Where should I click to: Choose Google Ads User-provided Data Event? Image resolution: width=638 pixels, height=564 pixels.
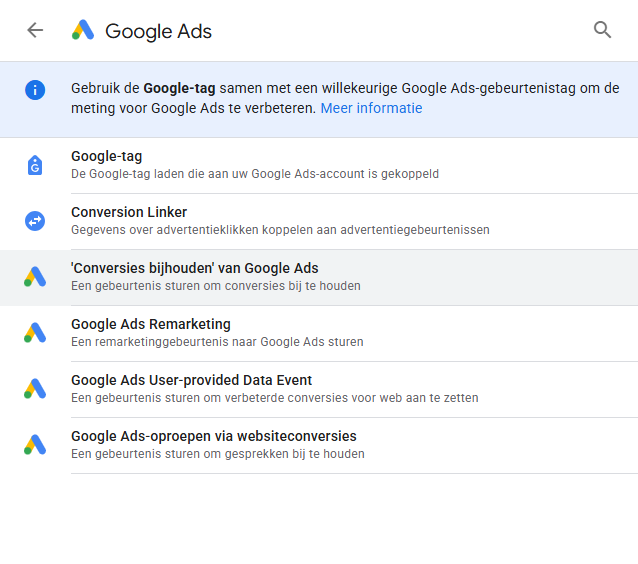click(x=192, y=380)
